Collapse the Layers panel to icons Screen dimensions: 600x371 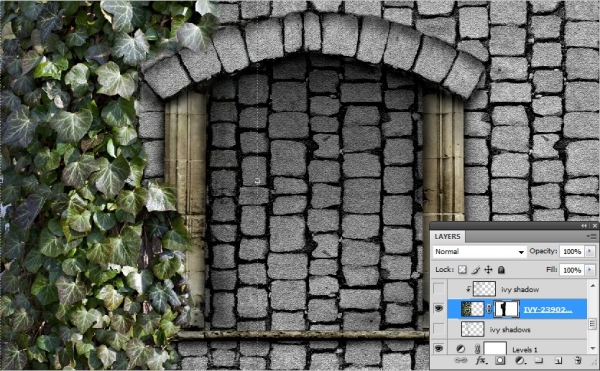tap(584, 226)
